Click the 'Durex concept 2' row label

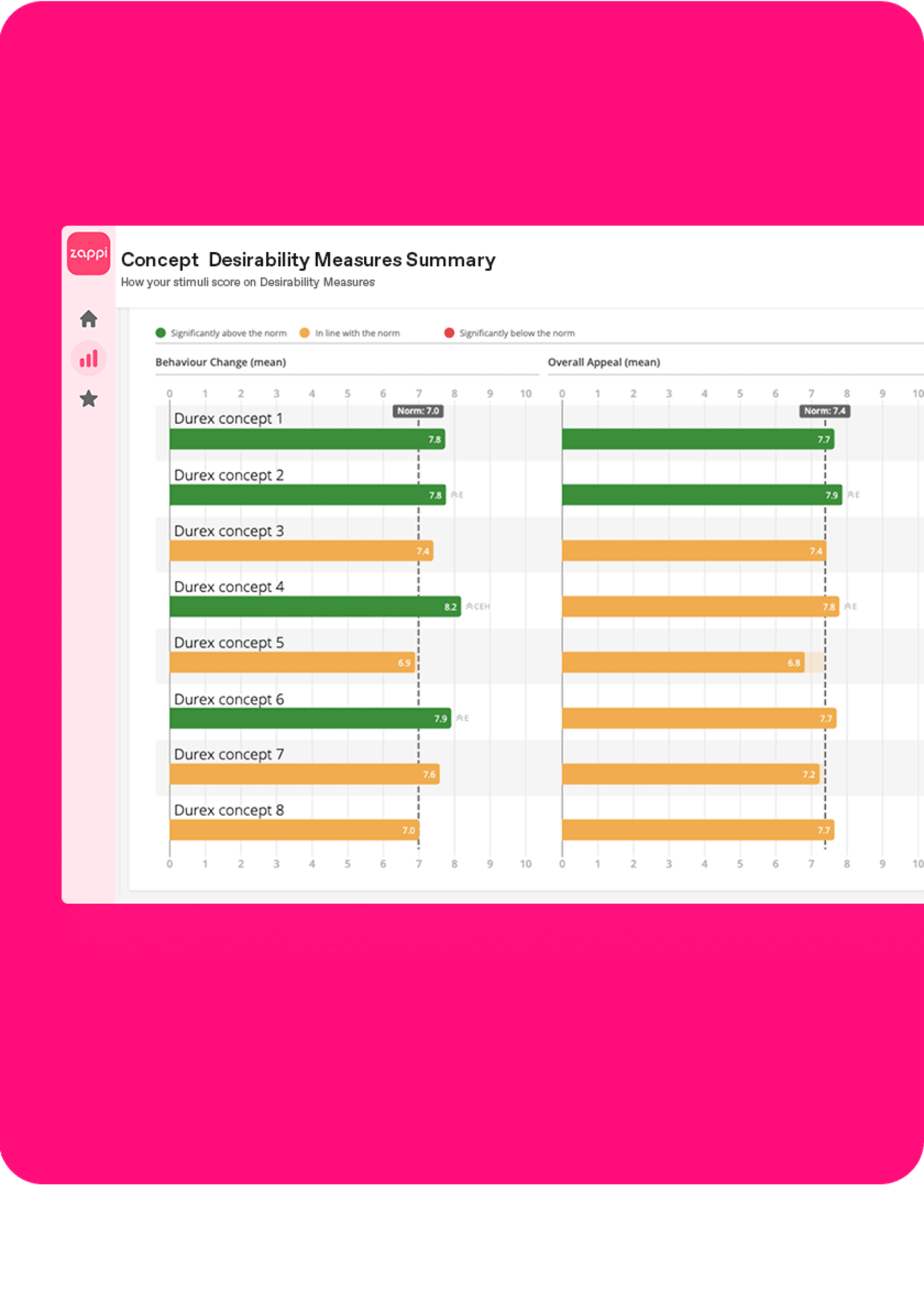(229, 475)
